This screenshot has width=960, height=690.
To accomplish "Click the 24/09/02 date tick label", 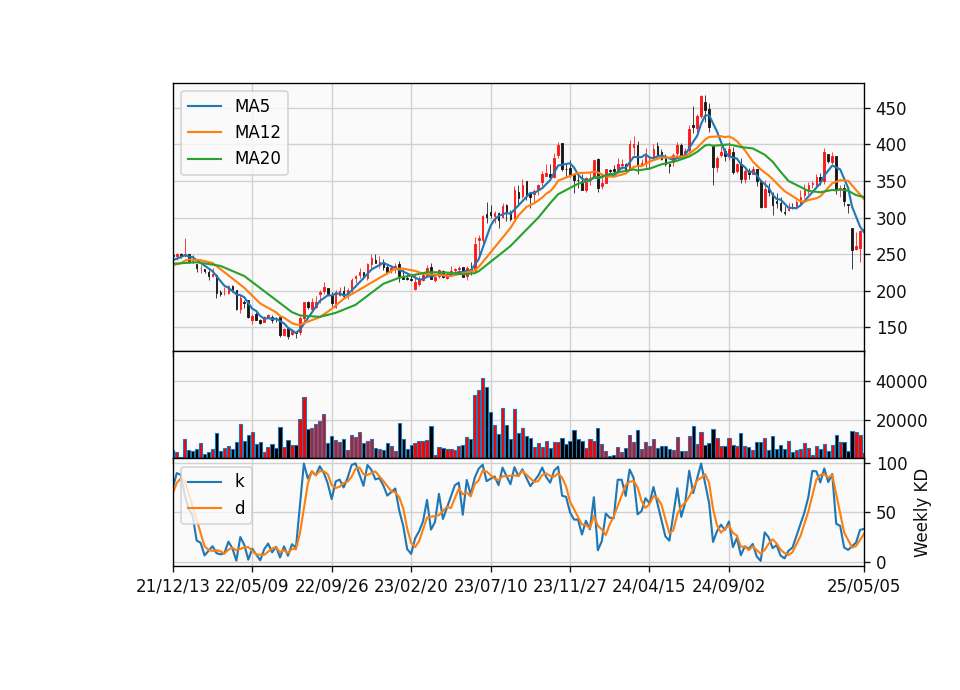I will pyautogui.click(x=729, y=586).
